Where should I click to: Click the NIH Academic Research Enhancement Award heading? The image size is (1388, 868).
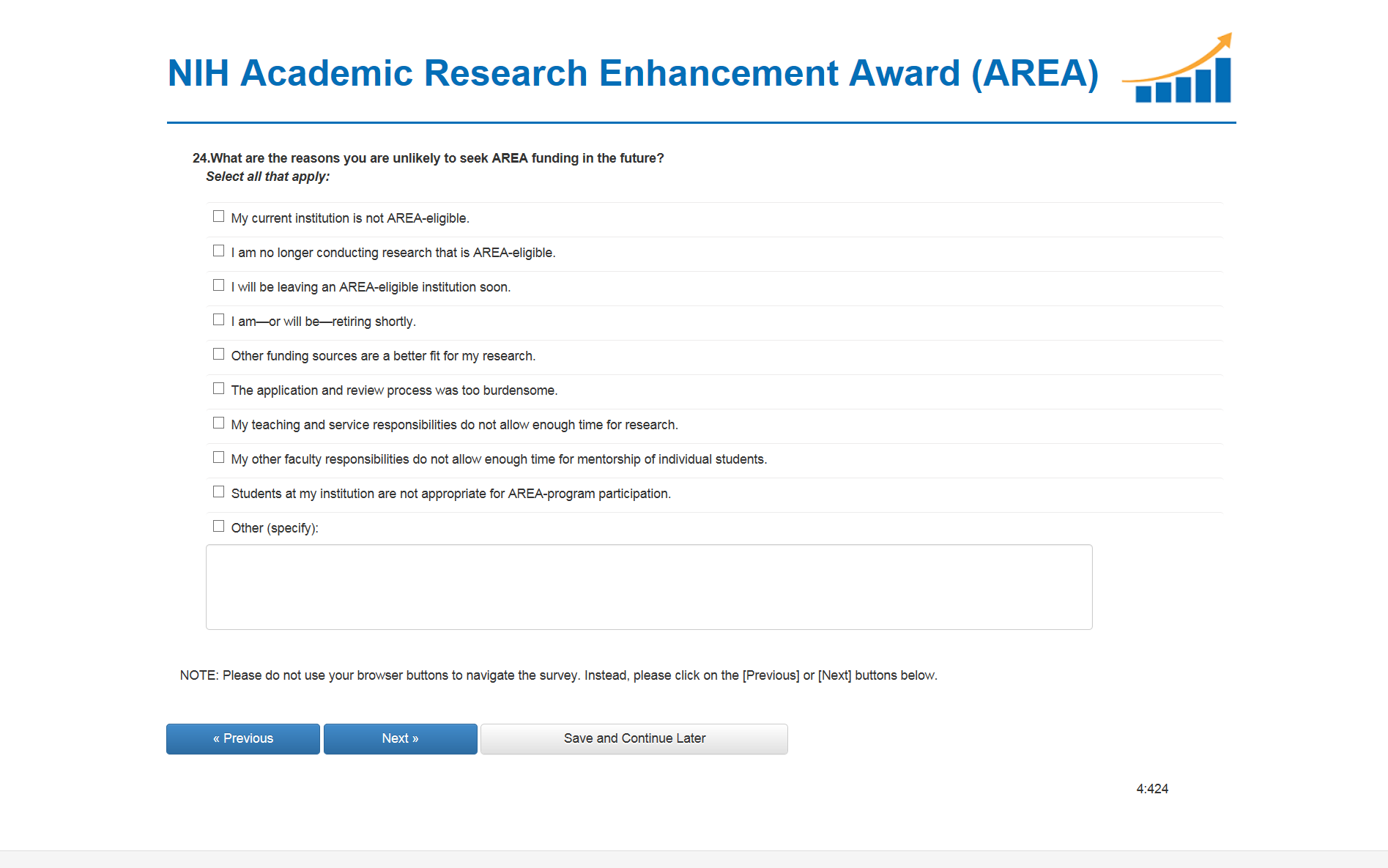point(632,73)
